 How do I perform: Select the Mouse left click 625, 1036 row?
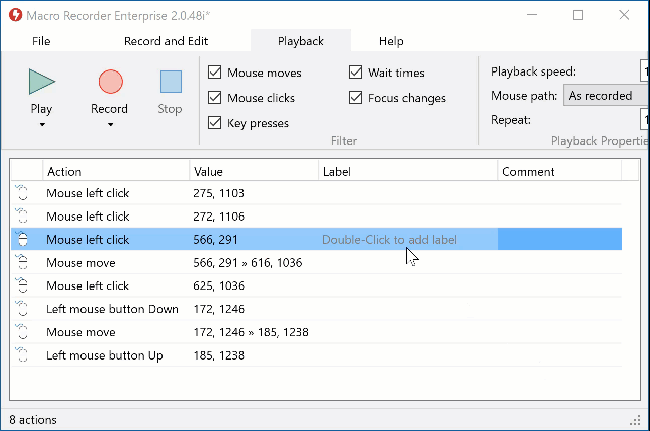[88, 286]
